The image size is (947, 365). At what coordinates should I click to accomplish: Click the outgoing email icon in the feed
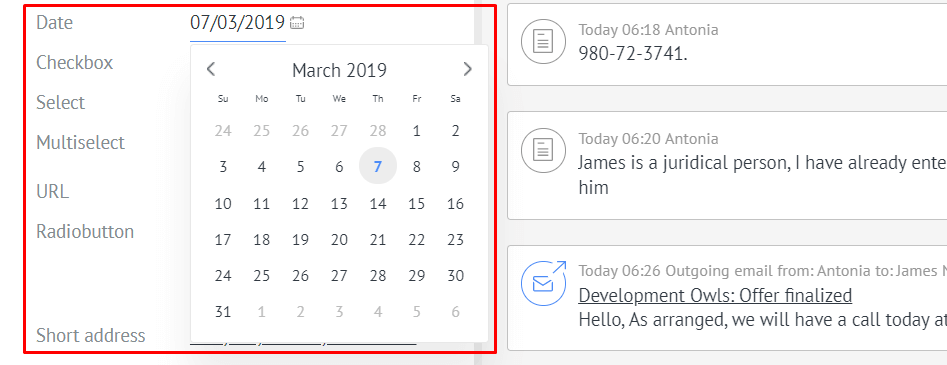(543, 283)
